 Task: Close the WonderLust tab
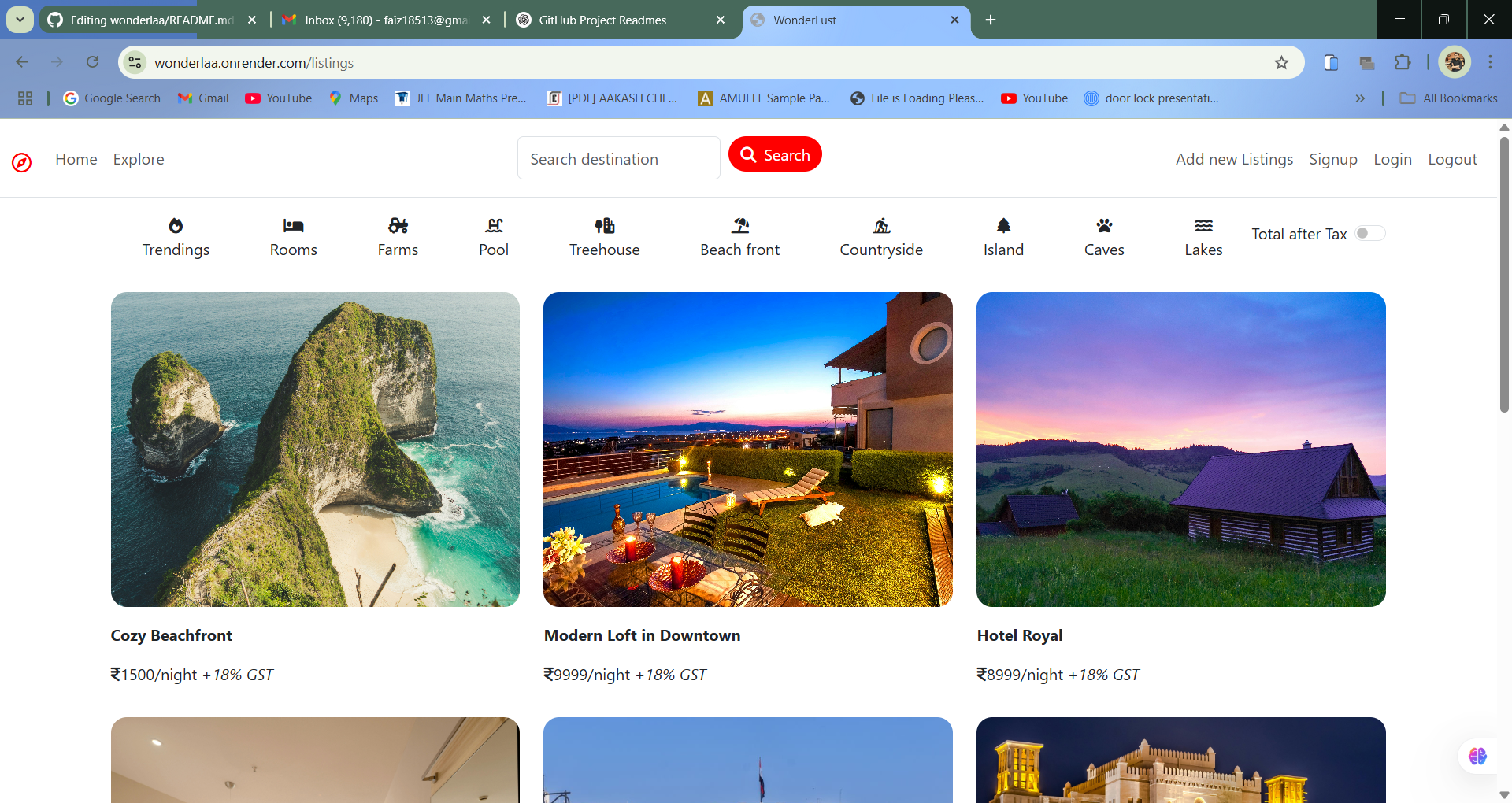[954, 20]
